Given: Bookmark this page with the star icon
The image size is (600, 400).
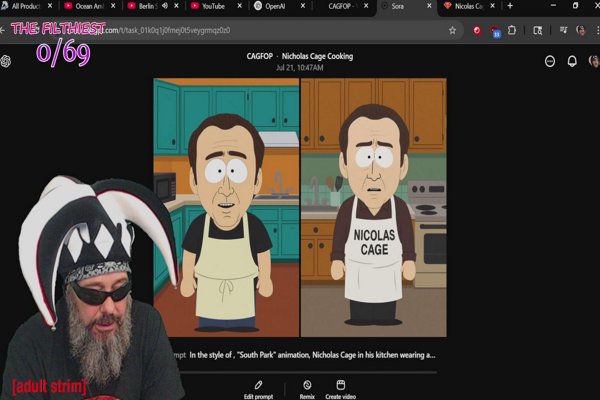Looking at the screenshot, I should coord(452,30).
